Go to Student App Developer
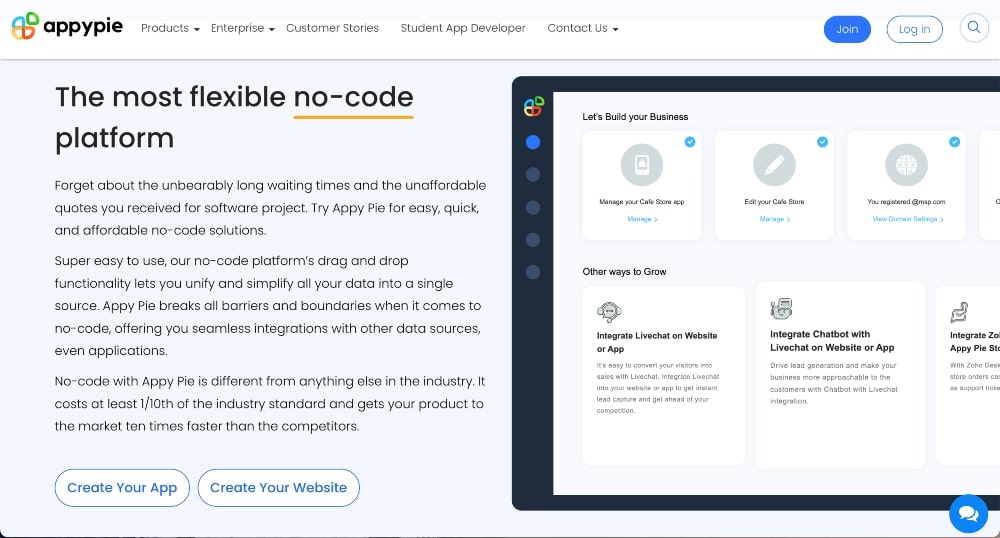The width and height of the screenshot is (1000, 538). tap(463, 28)
